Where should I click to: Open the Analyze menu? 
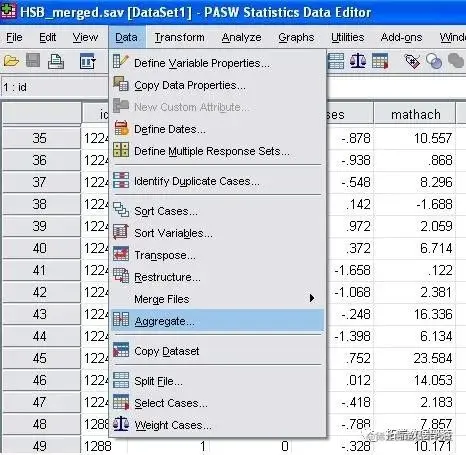(x=241, y=37)
